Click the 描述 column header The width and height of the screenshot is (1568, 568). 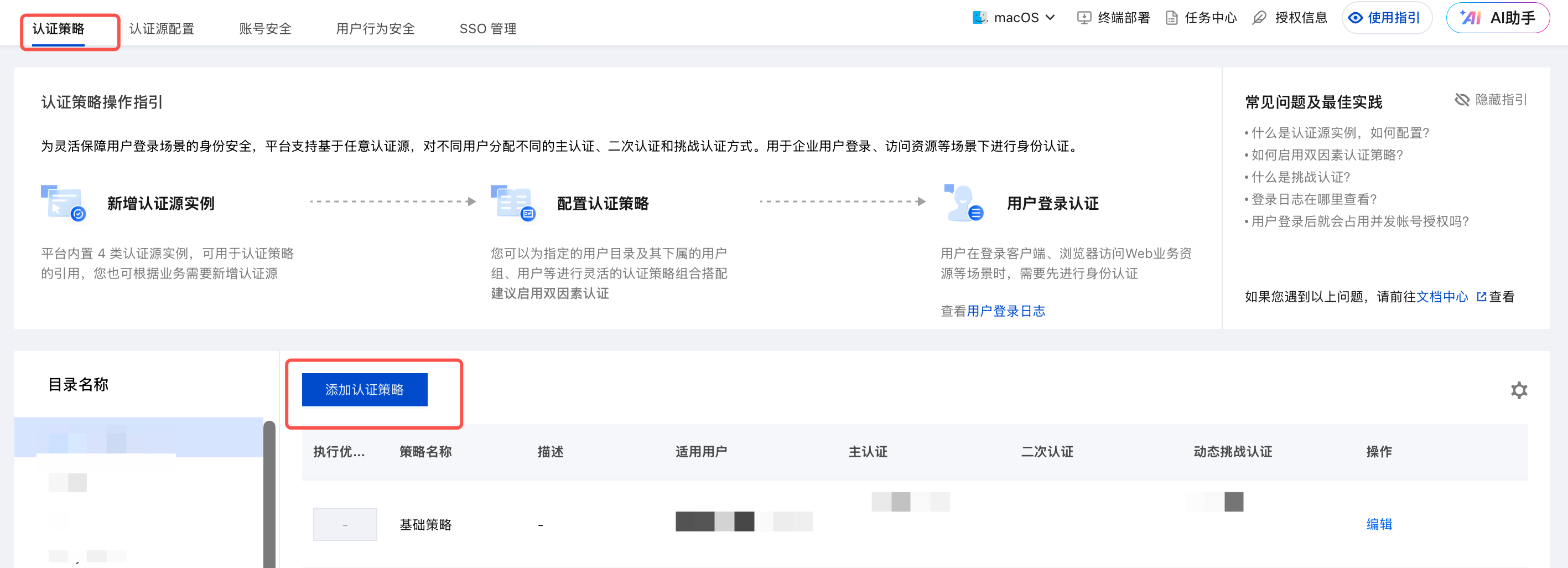coord(551,452)
